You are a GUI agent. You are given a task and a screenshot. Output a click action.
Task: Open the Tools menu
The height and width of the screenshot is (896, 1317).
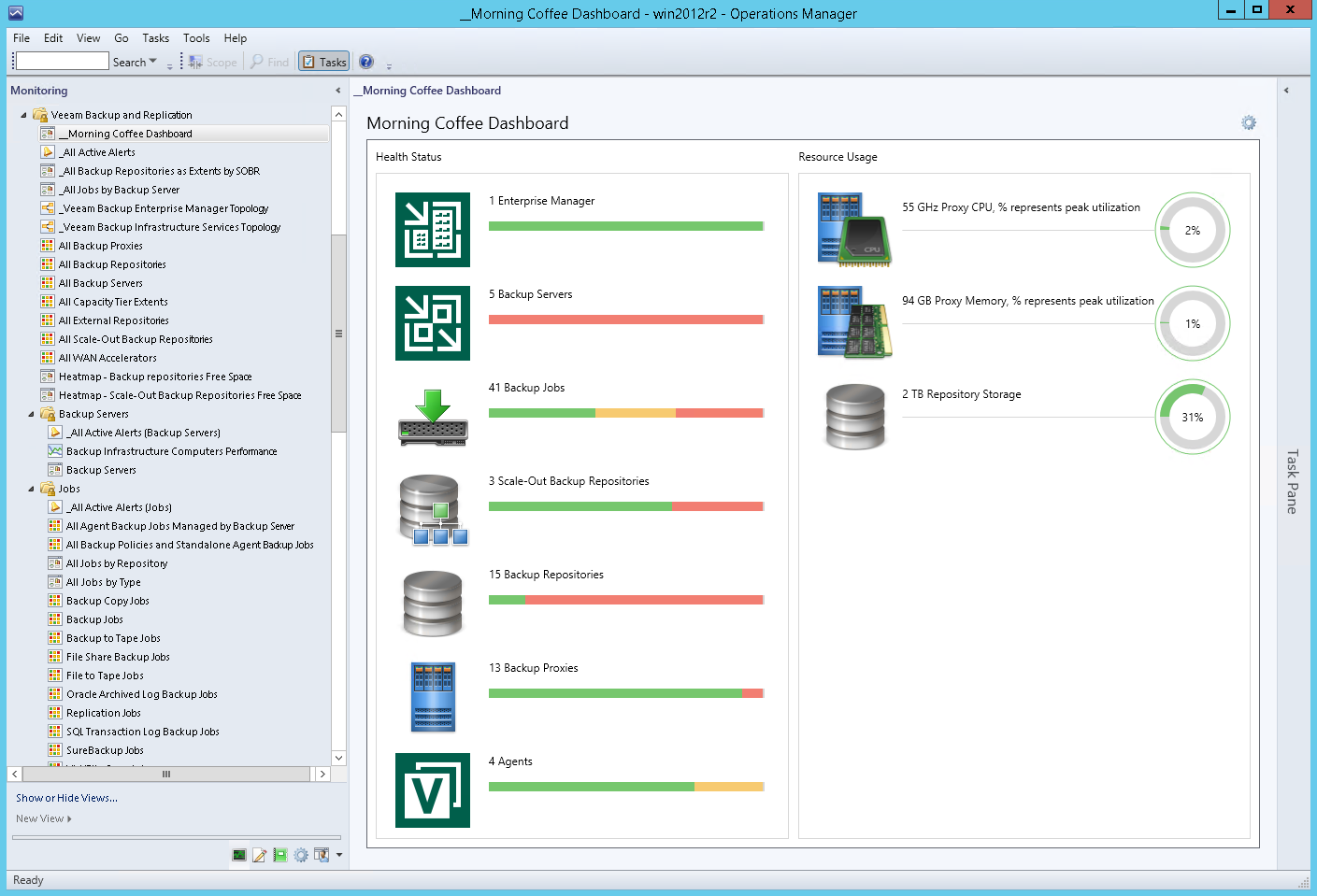pyautogui.click(x=196, y=38)
